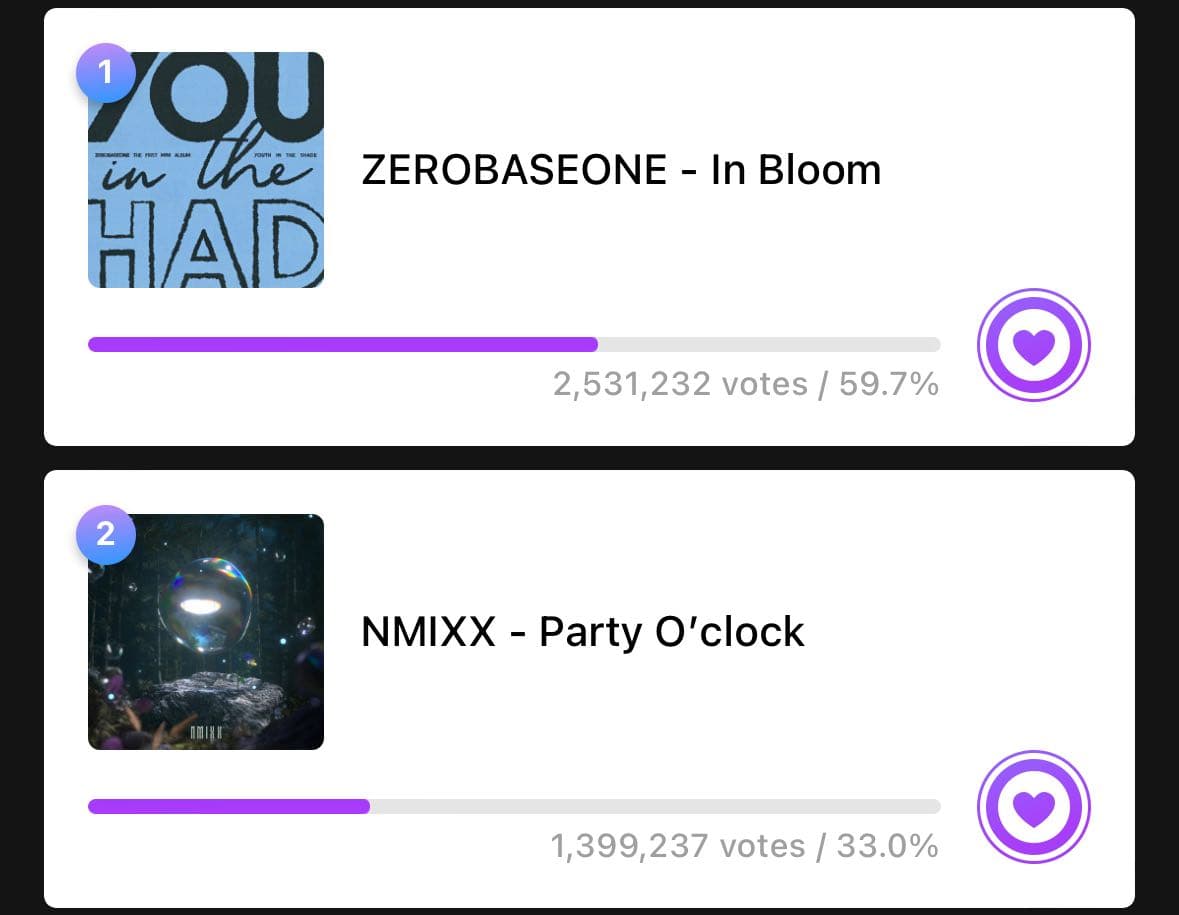
Task: Click the gray unfilled part of ZEROBASEONE's bar
Action: coord(768,345)
